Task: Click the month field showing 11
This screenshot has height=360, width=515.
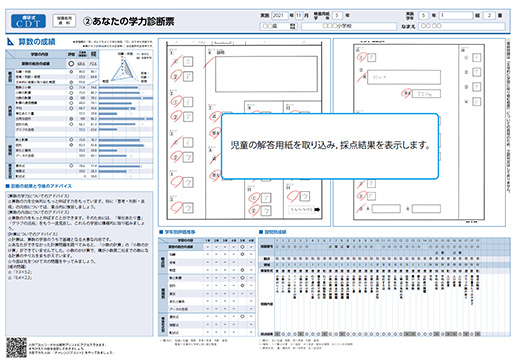Action: [299, 15]
